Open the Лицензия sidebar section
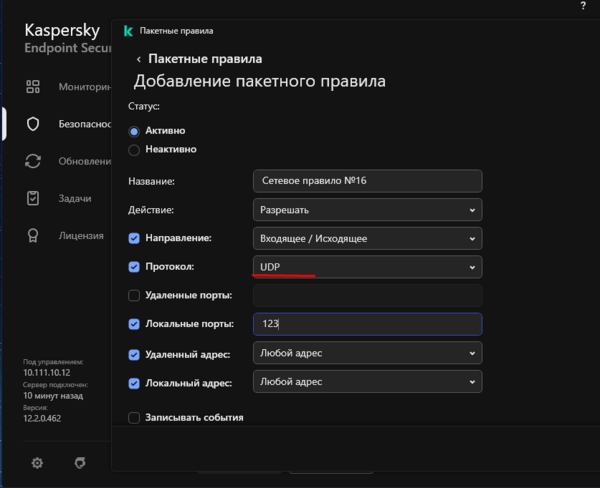The image size is (600, 488). 81,235
